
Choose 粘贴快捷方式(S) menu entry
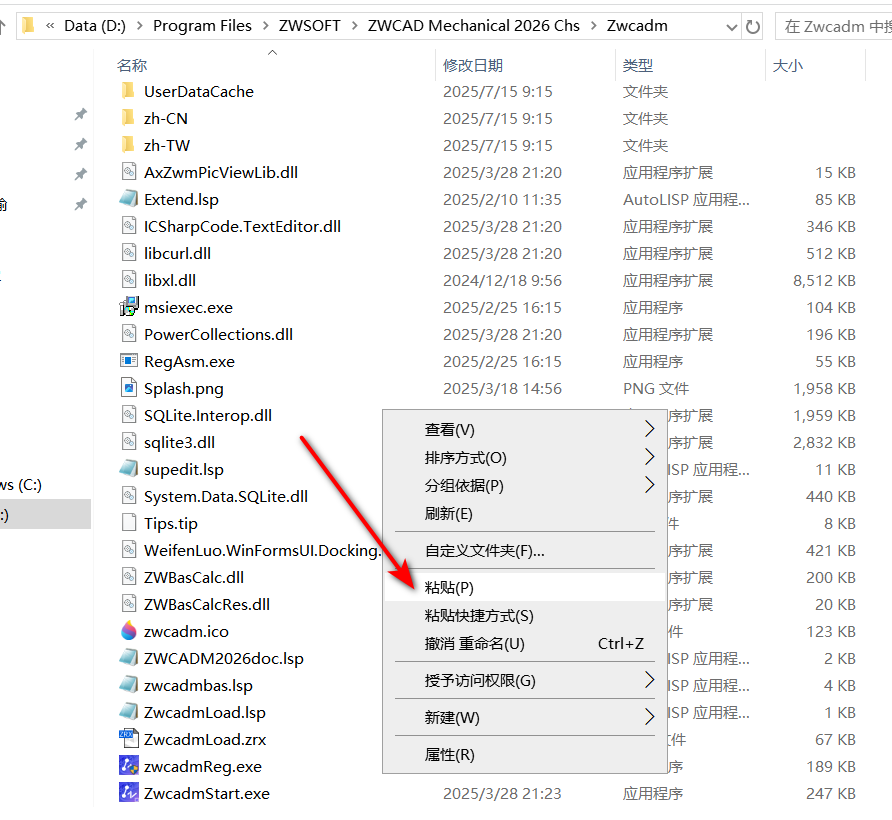(525, 616)
